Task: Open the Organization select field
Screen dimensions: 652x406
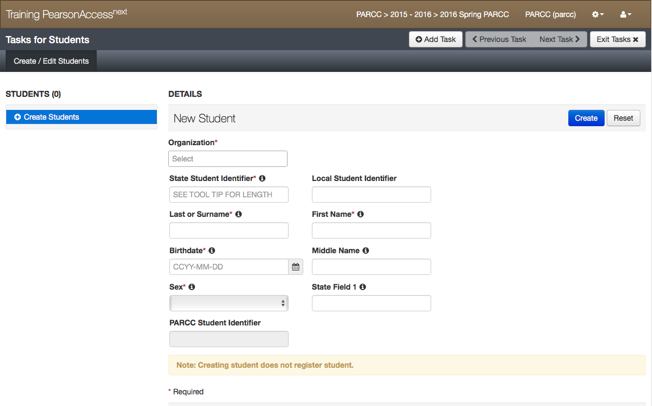Action: (x=228, y=159)
